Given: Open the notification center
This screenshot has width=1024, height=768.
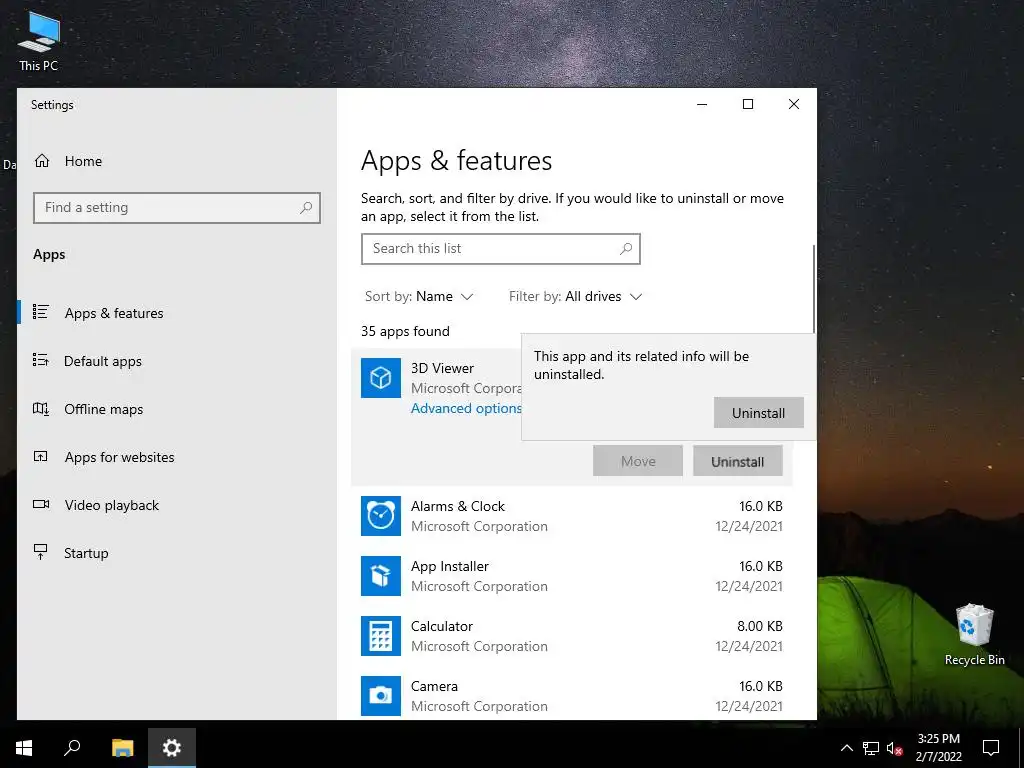Looking at the screenshot, I should [991, 748].
